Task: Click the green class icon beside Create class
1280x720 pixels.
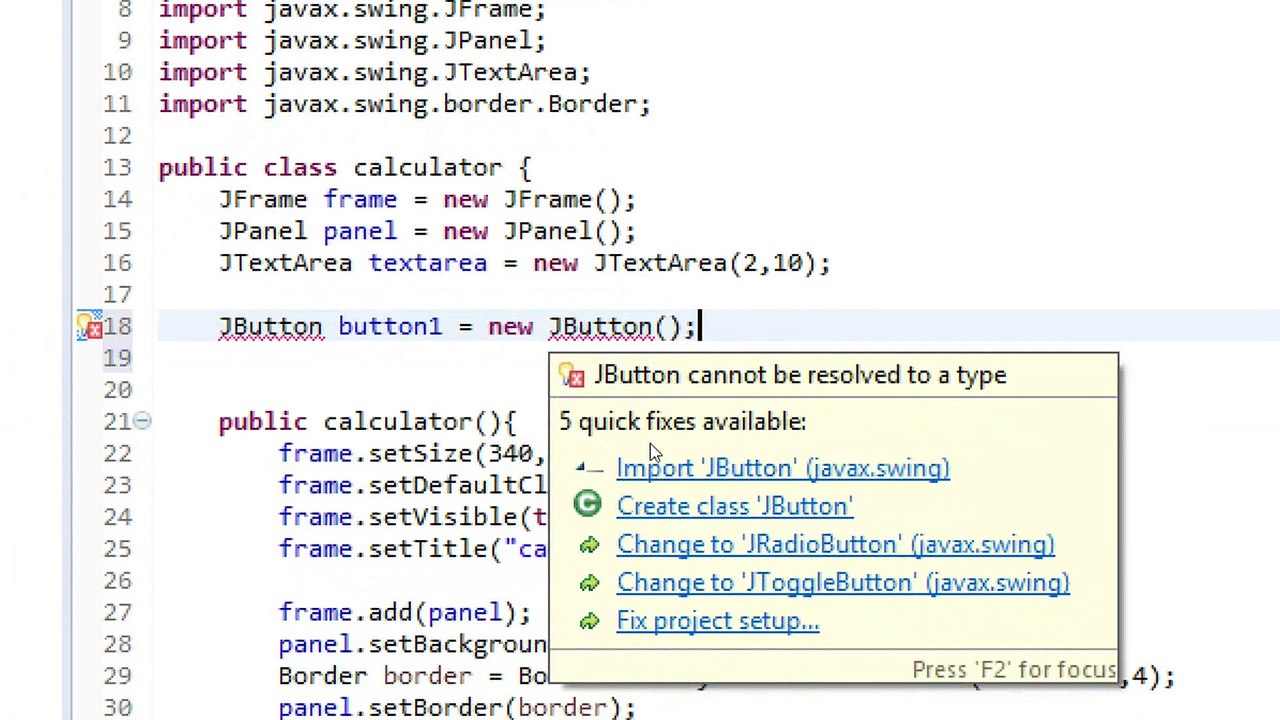Action: coord(588,505)
